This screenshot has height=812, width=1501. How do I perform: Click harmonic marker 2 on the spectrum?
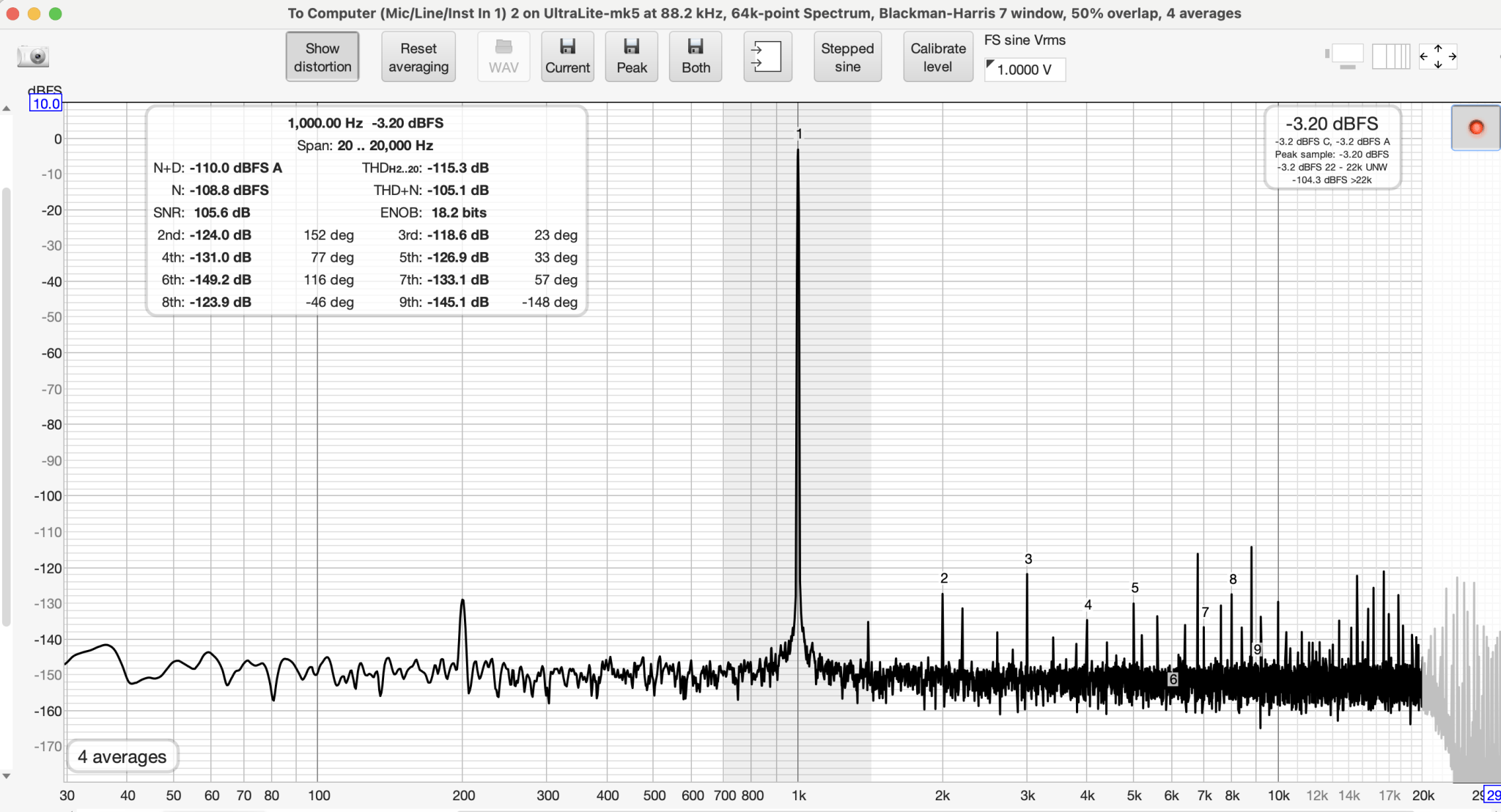pos(944,578)
